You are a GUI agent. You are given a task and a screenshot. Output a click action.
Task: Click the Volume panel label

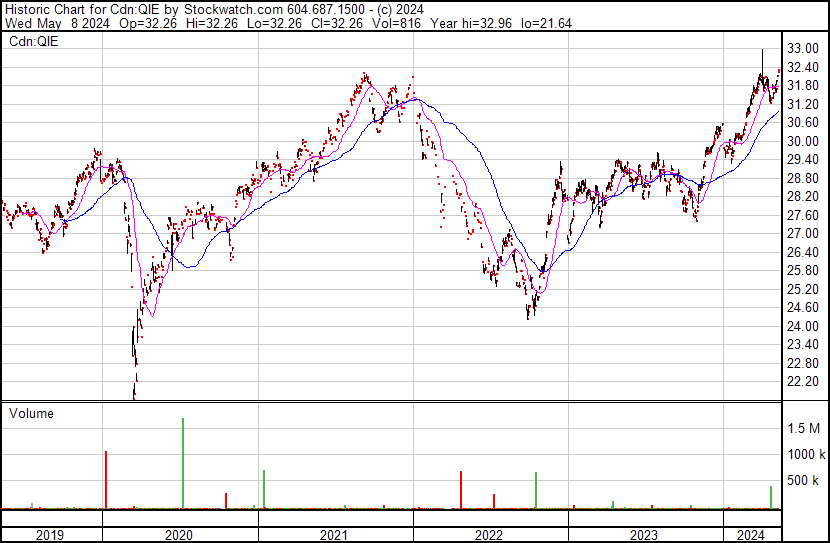tap(31, 413)
